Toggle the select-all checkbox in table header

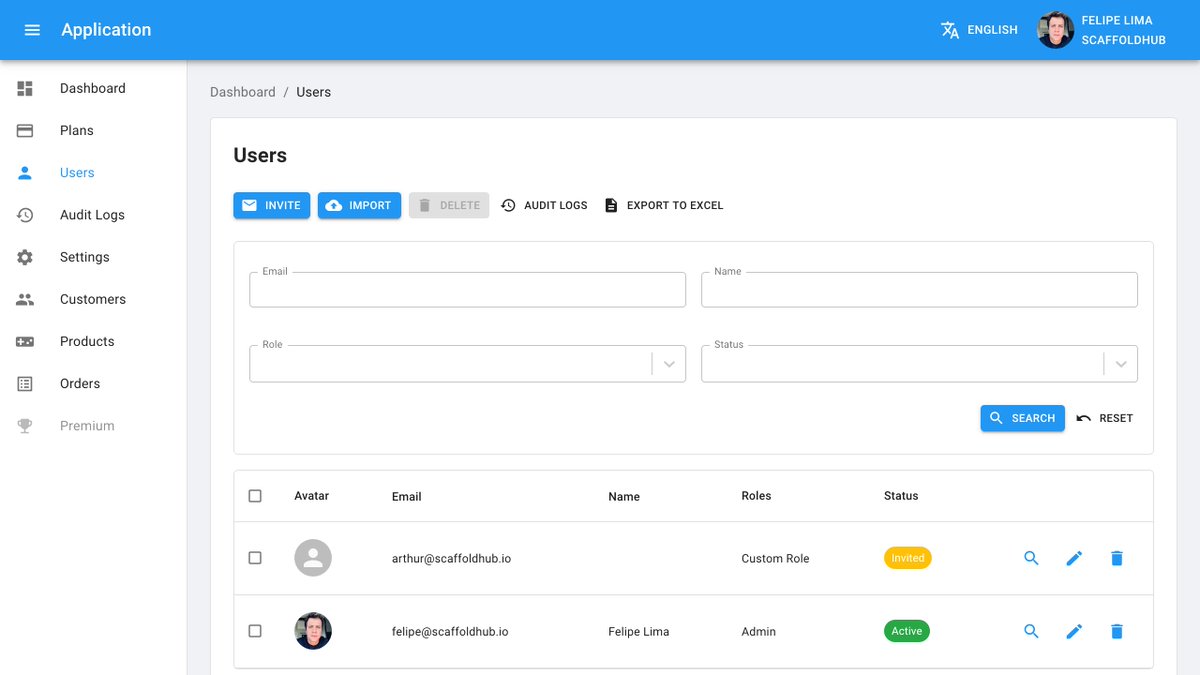255,496
